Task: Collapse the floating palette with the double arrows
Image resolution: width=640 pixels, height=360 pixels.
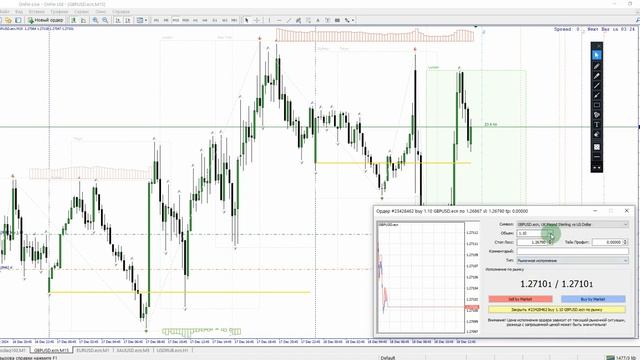Action: point(597,167)
